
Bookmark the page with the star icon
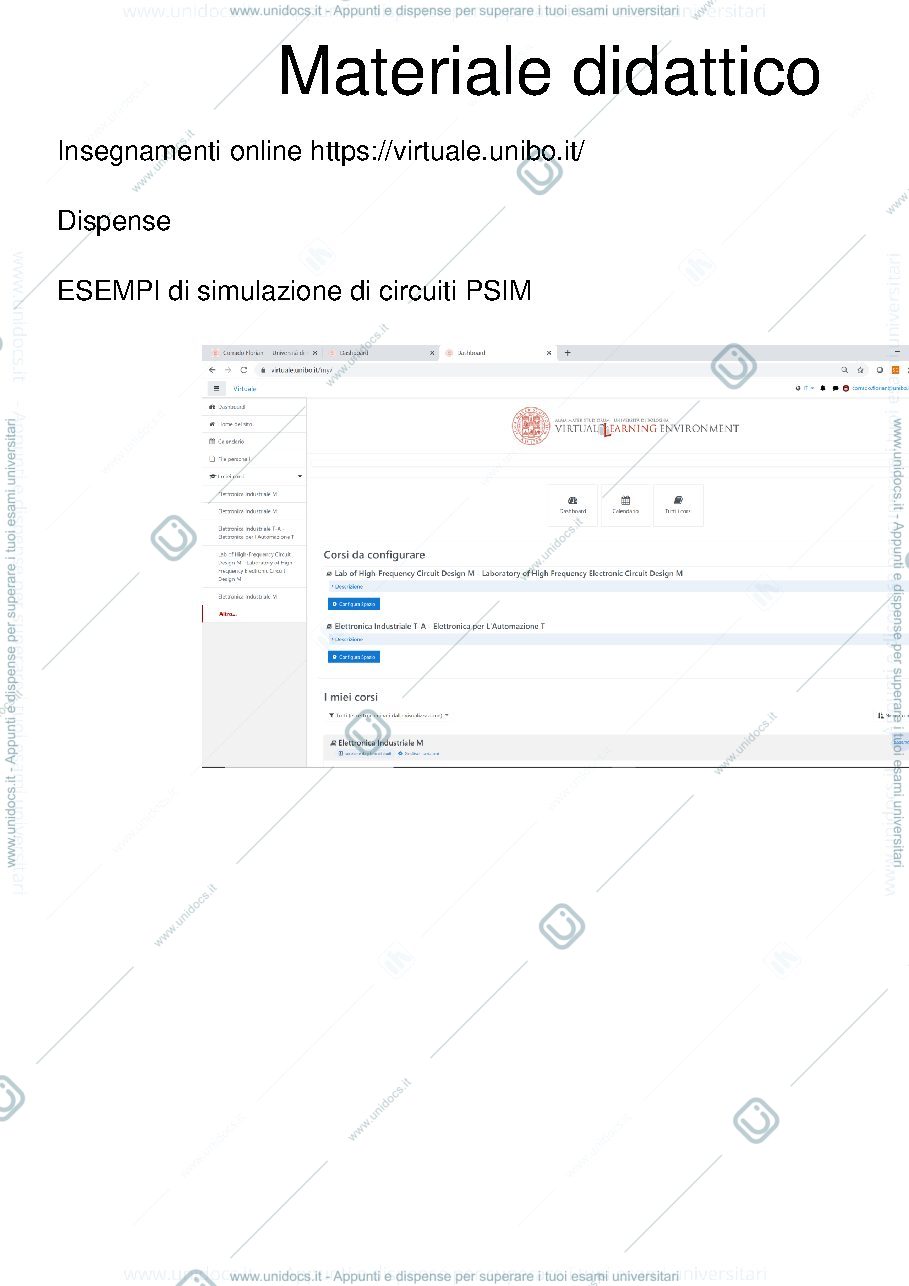coord(860,369)
